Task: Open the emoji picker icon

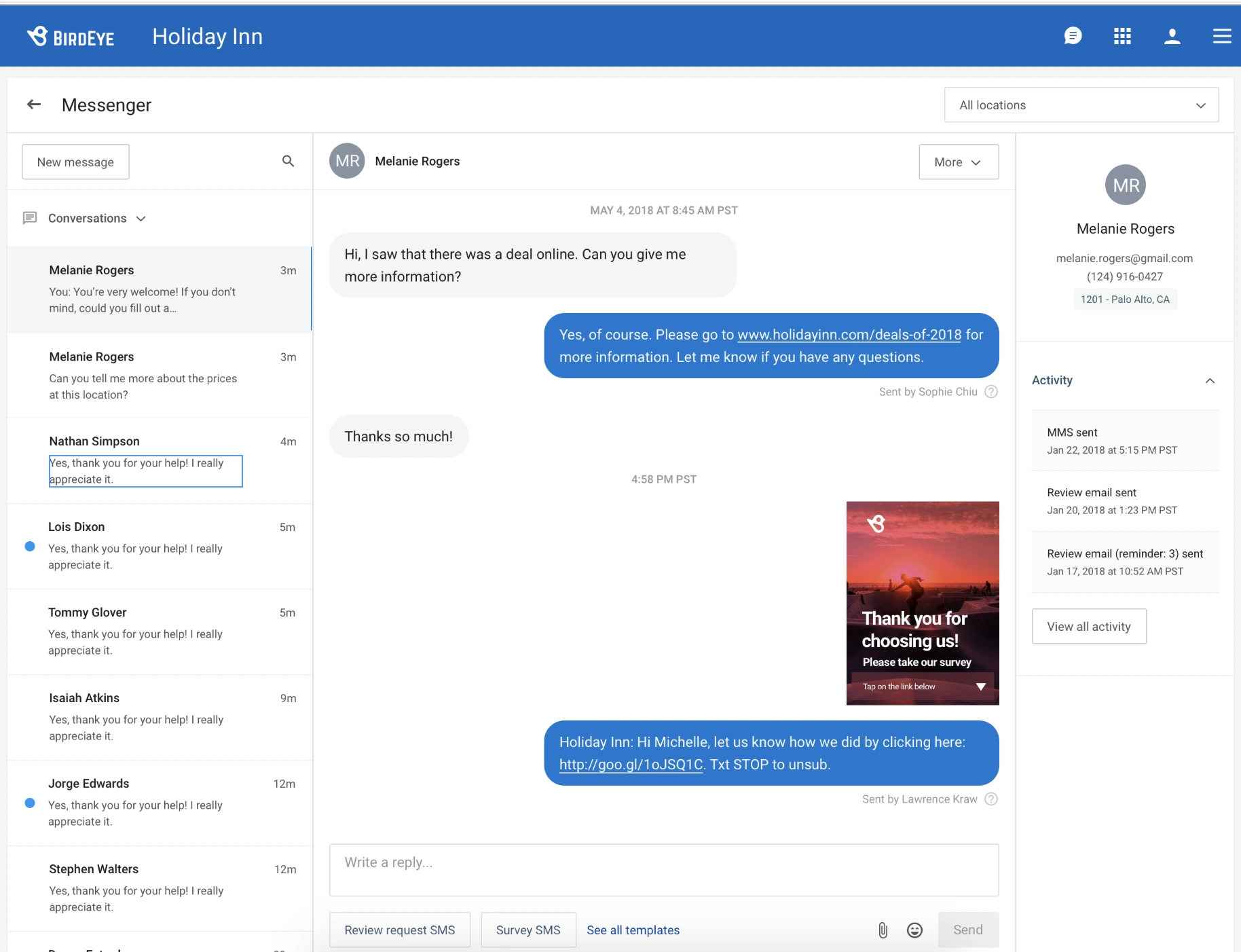Action: click(914, 930)
